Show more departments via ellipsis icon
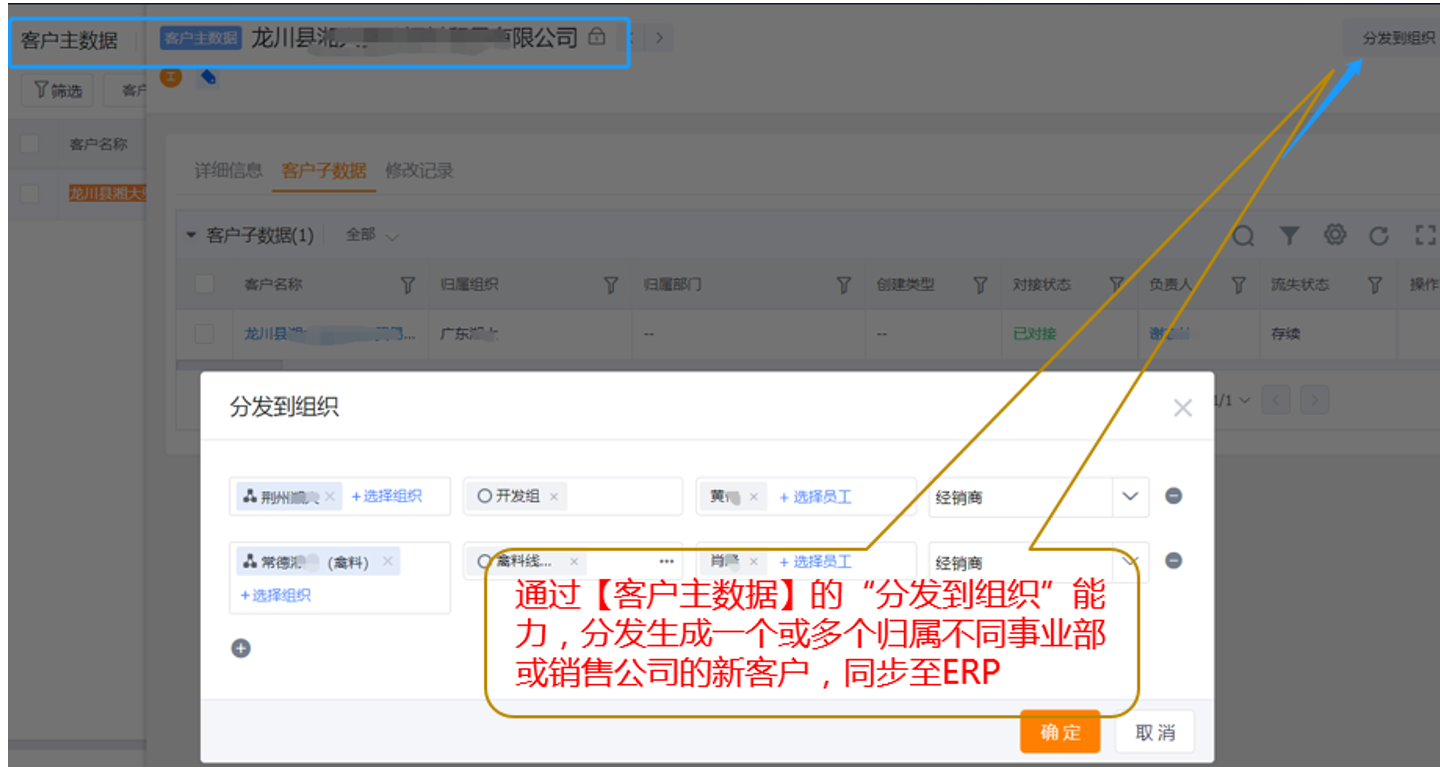 (667, 562)
